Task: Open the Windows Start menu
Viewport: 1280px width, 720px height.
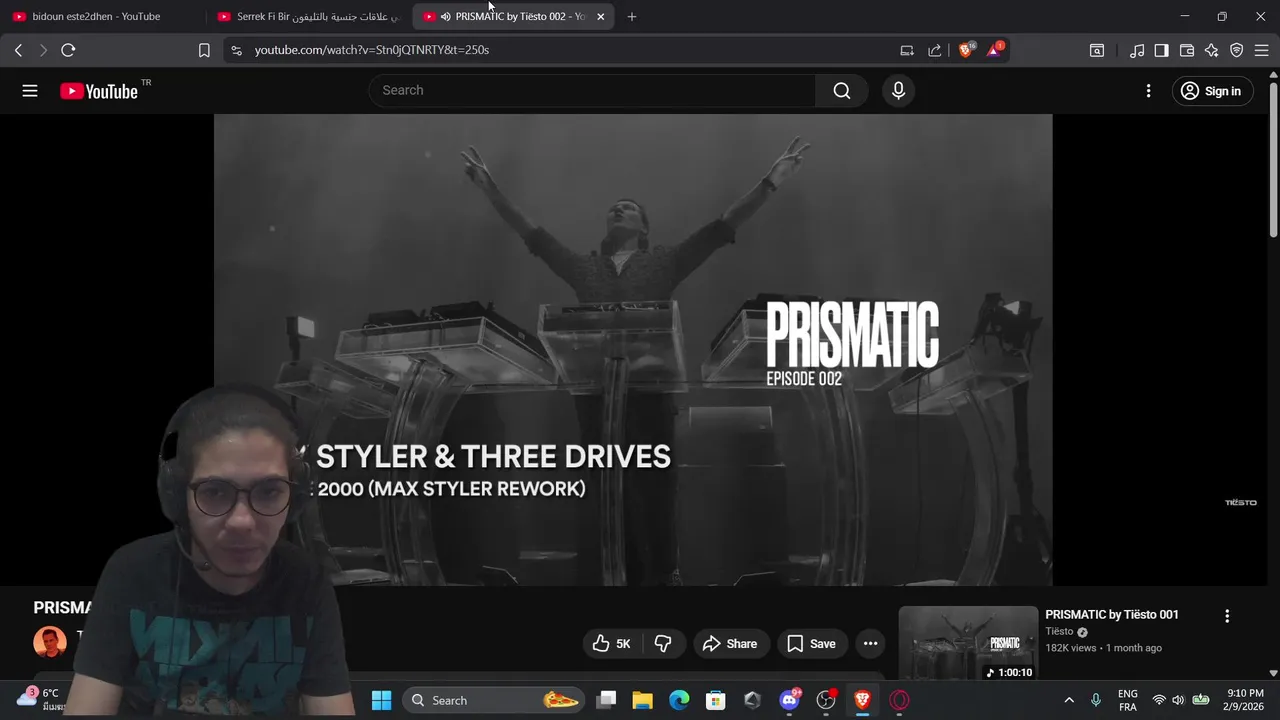Action: [x=381, y=700]
